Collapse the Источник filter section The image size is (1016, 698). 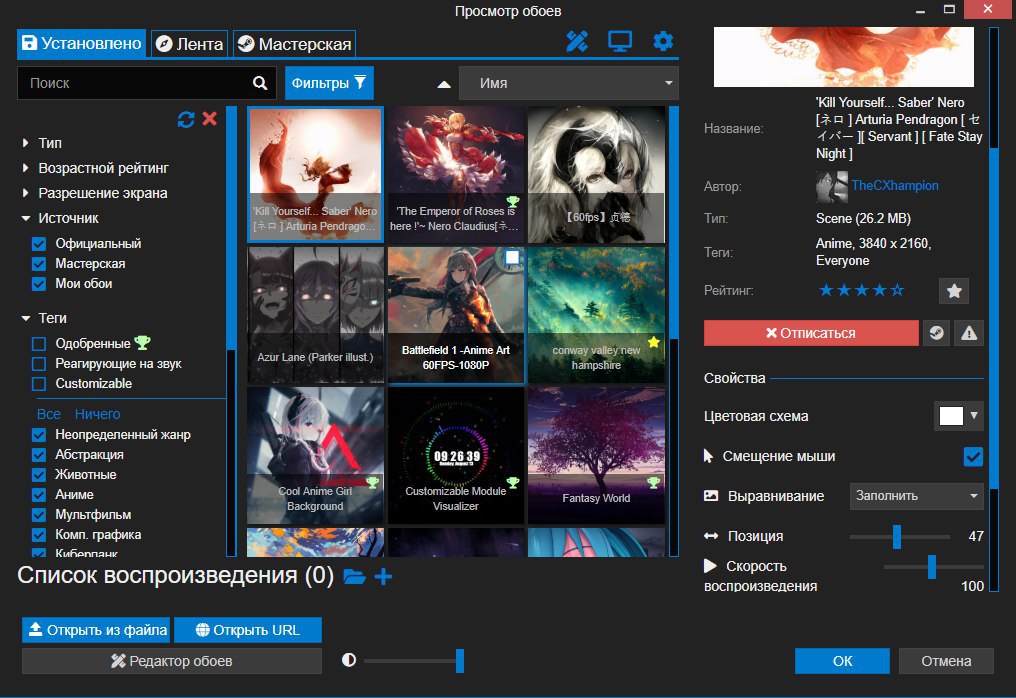tap(60, 218)
